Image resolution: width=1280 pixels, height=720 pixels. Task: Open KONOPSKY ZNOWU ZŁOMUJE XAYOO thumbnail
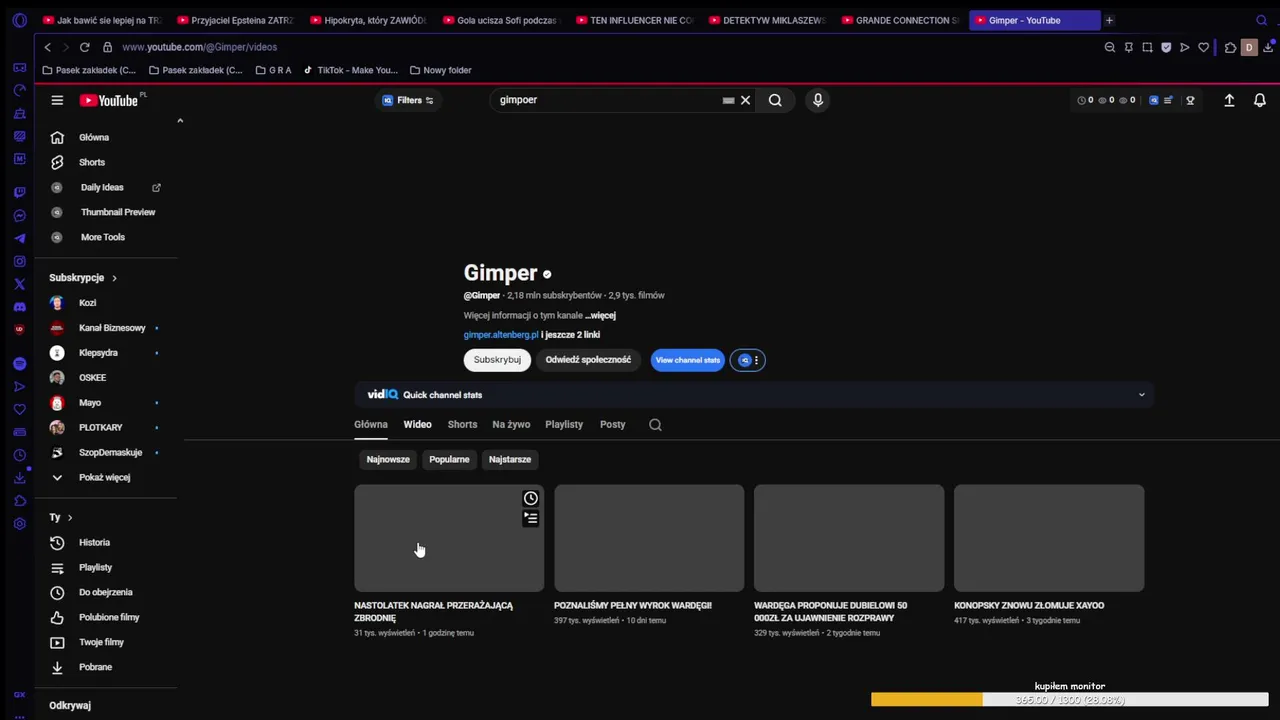tap(1049, 538)
